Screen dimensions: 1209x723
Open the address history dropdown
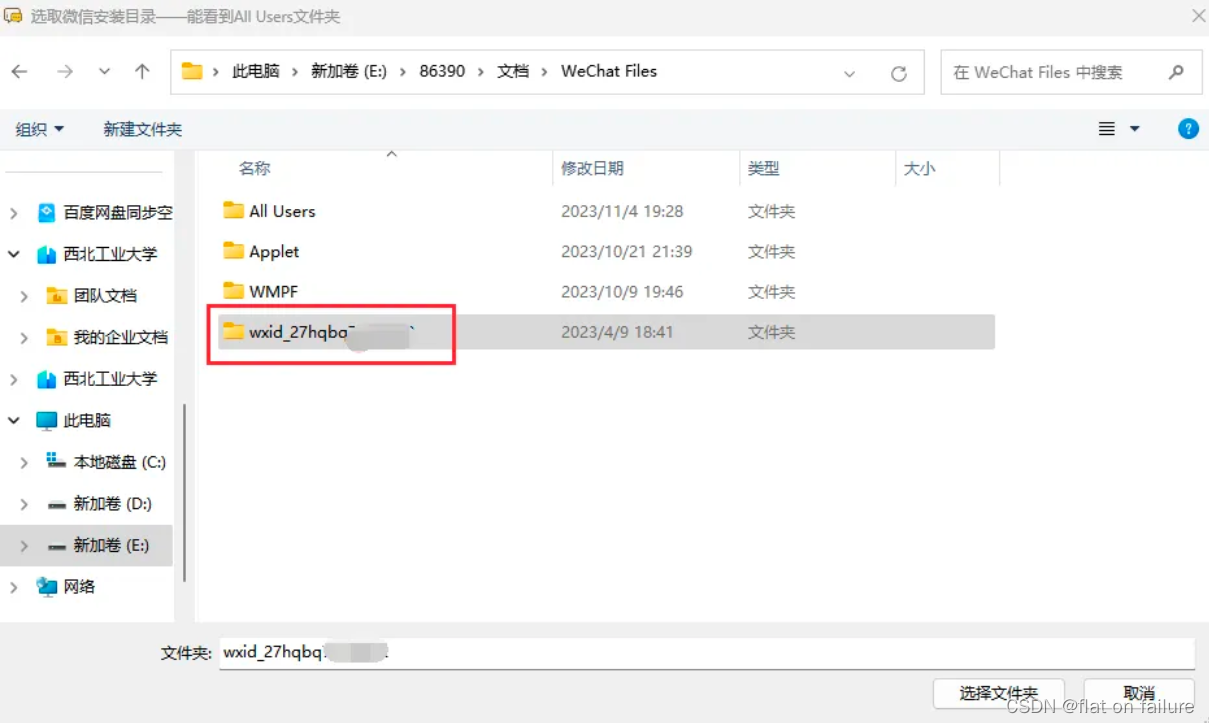click(850, 73)
